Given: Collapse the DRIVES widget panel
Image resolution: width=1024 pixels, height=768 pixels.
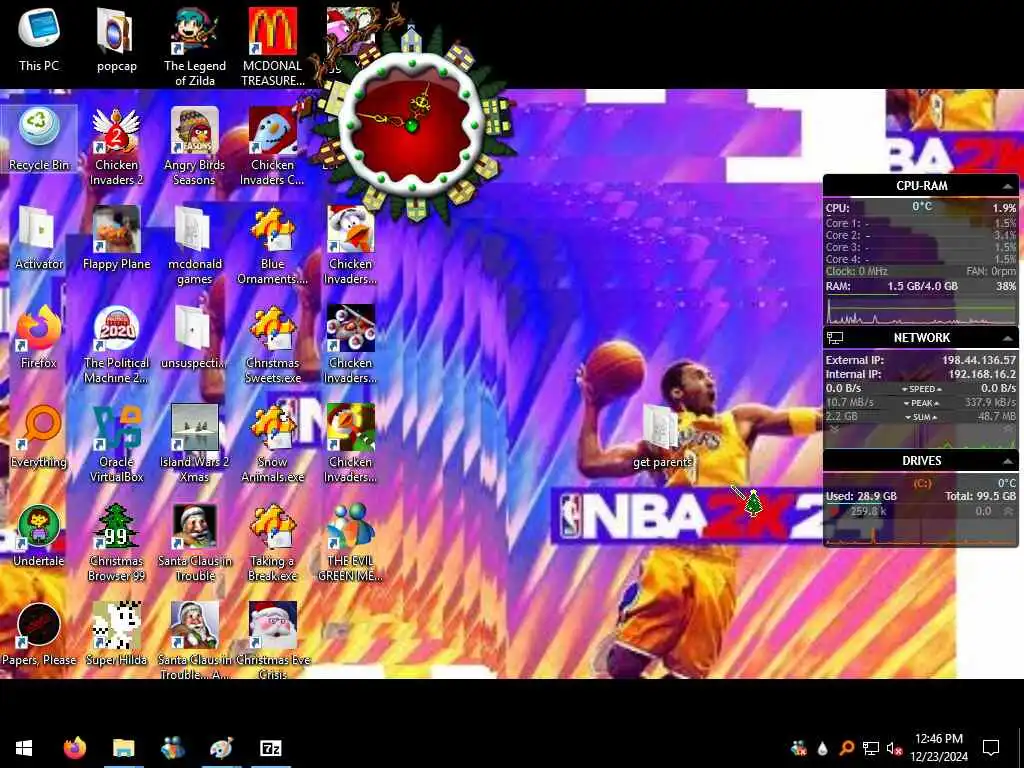Looking at the screenshot, I should [1008, 461].
